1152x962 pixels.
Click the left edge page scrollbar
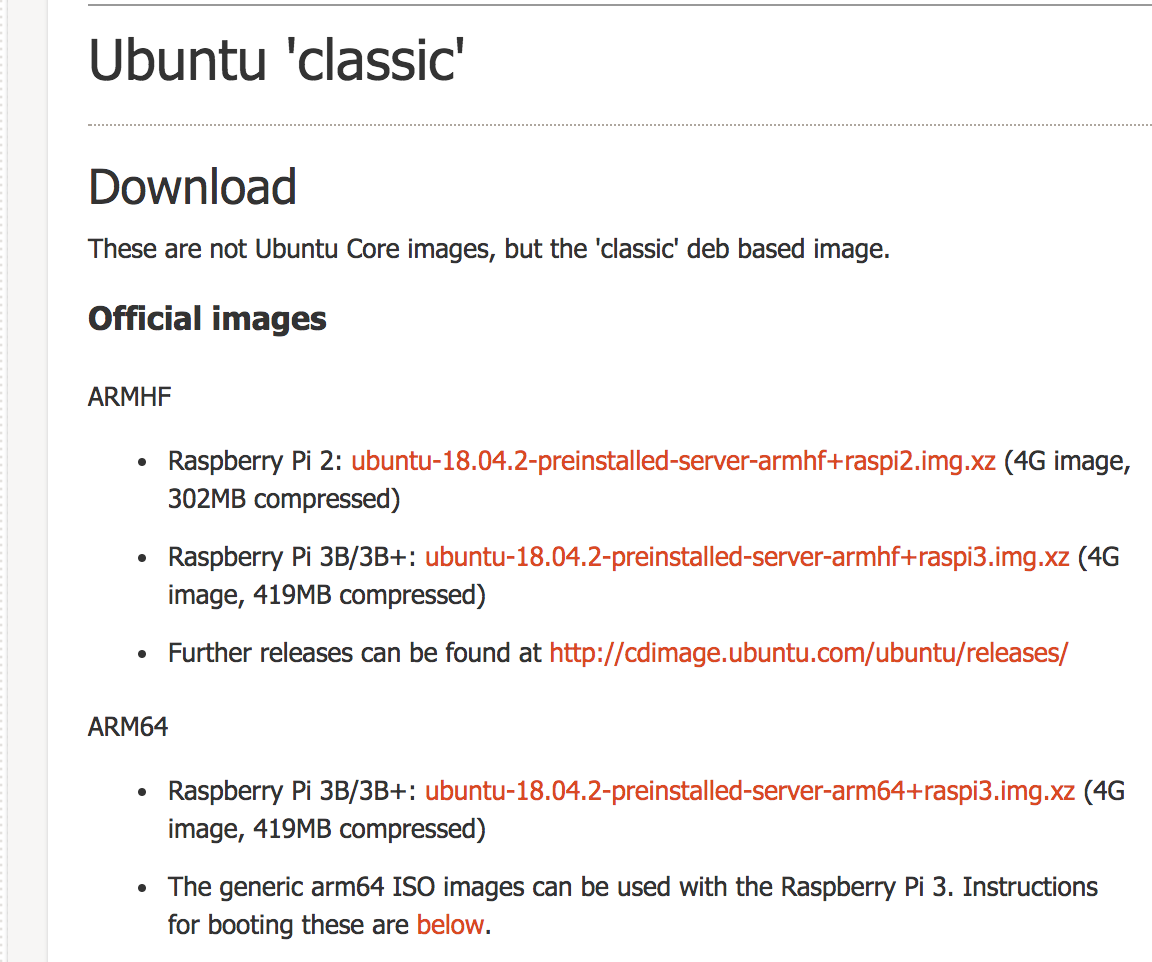click(6, 480)
